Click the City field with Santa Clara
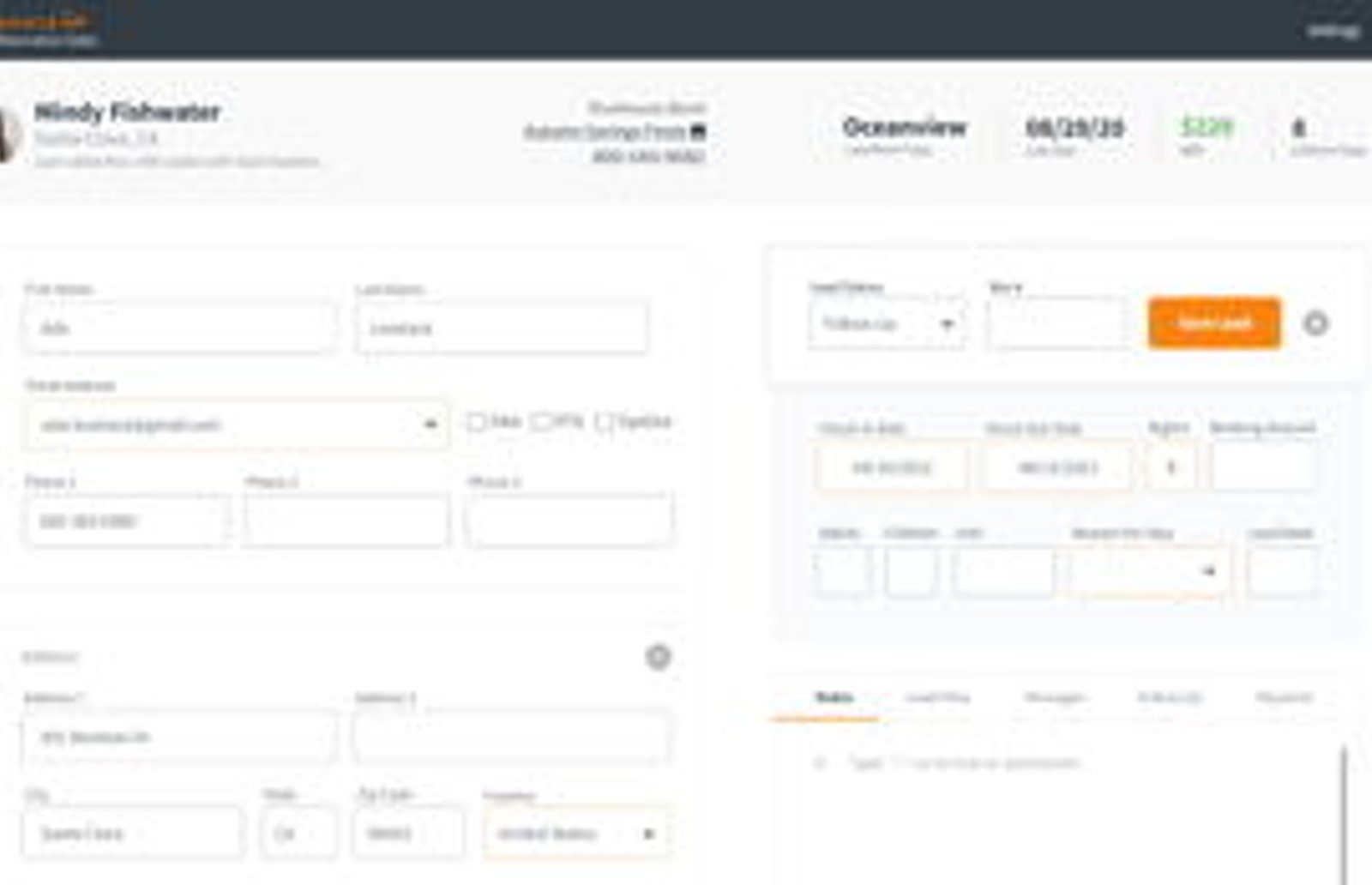The width and height of the screenshot is (1372, 885). [x=133, y=833]
